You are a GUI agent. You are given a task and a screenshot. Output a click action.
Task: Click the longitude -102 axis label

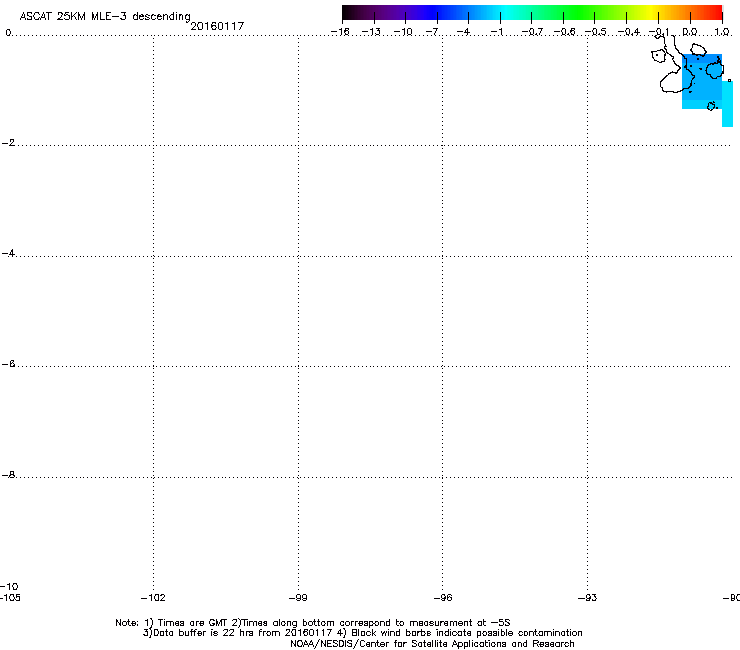[x=153, y=598]
